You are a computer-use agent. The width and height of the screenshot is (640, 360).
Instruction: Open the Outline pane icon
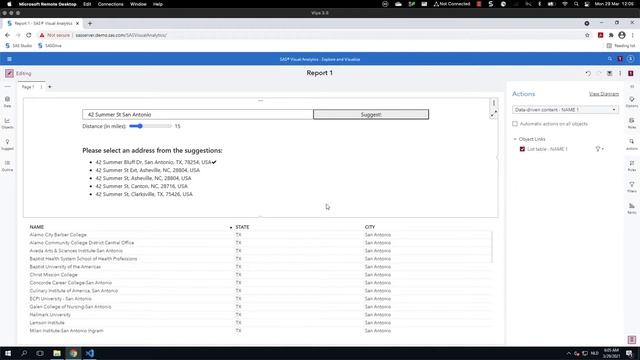pos(7,165)
